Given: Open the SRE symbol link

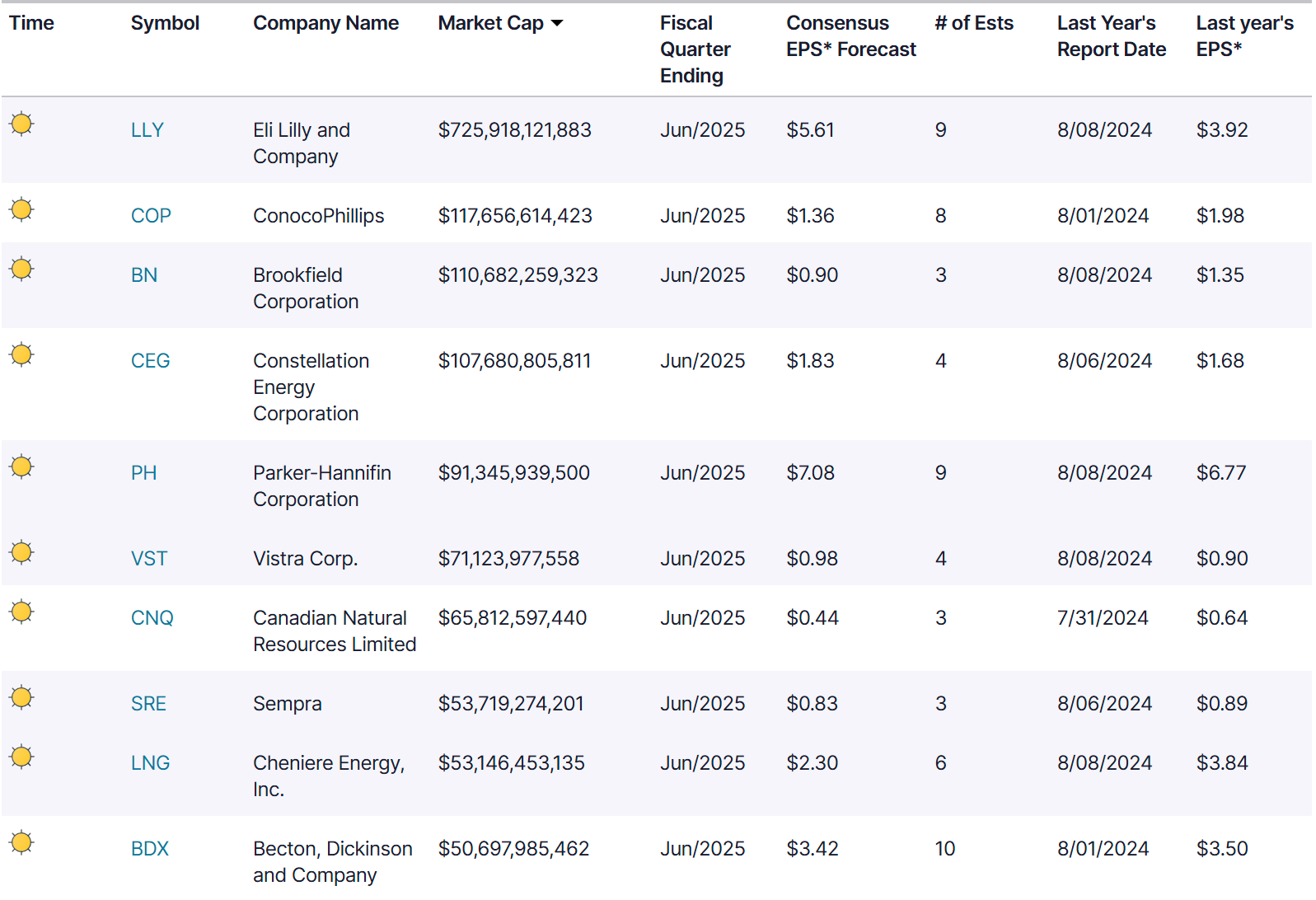Looking at the screenshot, I should pyautogui.click(x=148, y=704).
